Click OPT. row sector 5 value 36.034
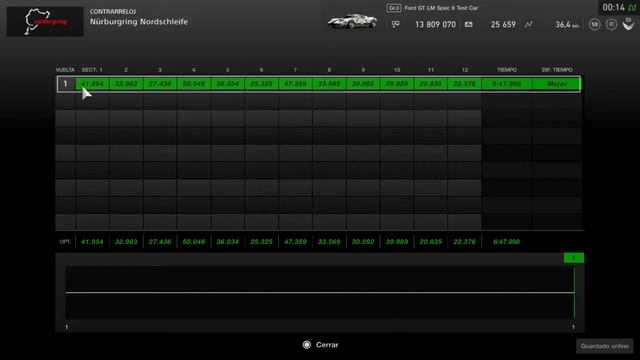Viewport: 640px width, 360px height. (x=228, y=242)
